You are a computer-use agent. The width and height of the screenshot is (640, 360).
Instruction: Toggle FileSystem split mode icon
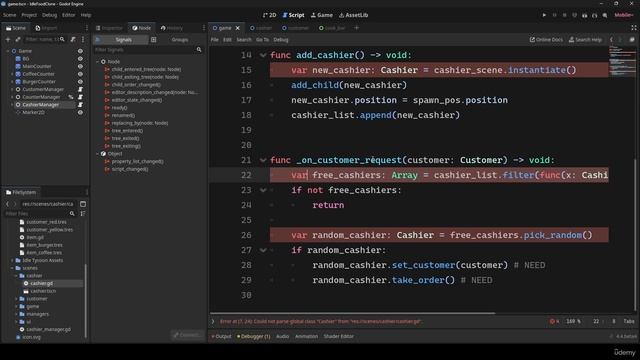pyautogui.click(x=83, y=204)
